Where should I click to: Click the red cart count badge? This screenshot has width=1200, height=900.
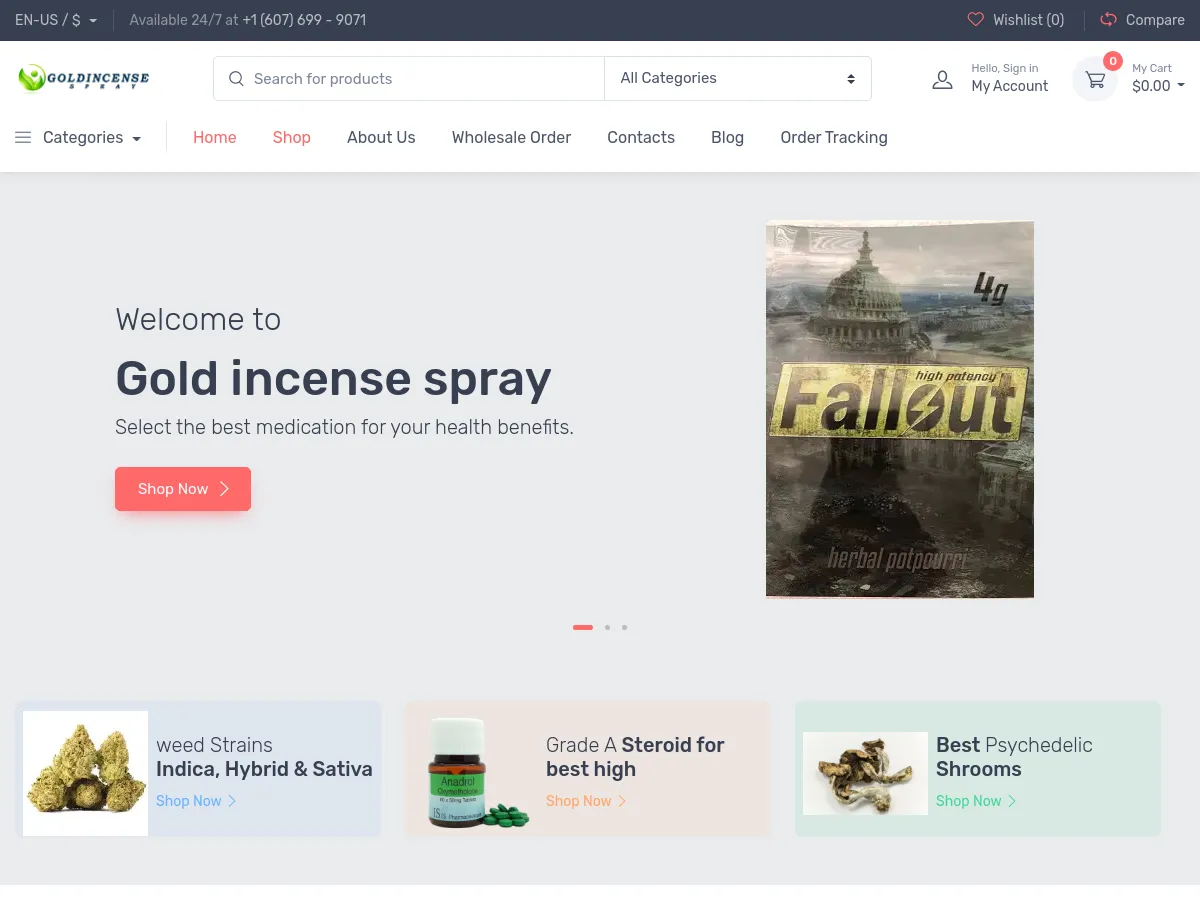click(x=1113, y=61)
